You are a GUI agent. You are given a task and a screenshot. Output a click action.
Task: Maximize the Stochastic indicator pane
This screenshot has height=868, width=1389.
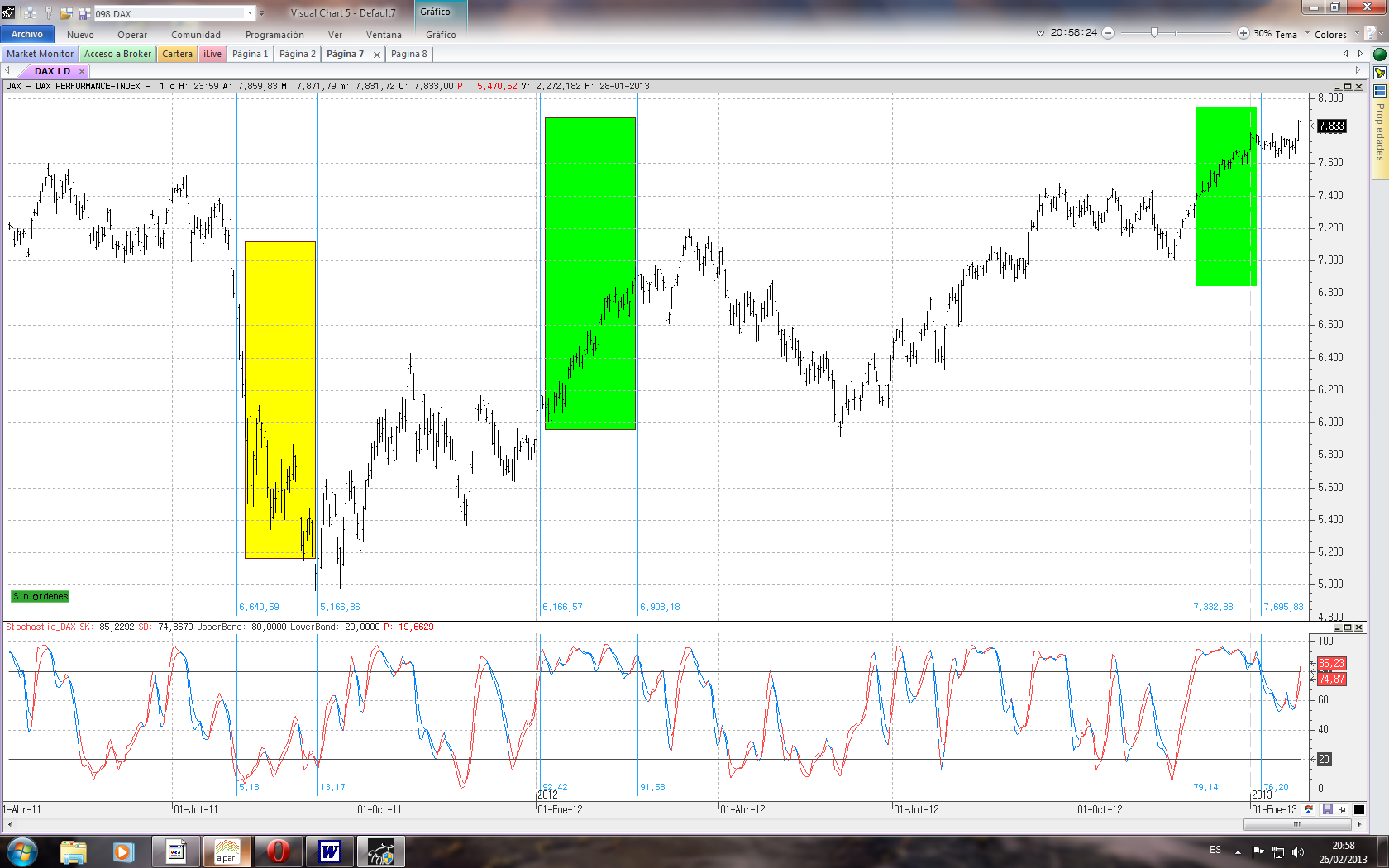tap(1348, 627)
